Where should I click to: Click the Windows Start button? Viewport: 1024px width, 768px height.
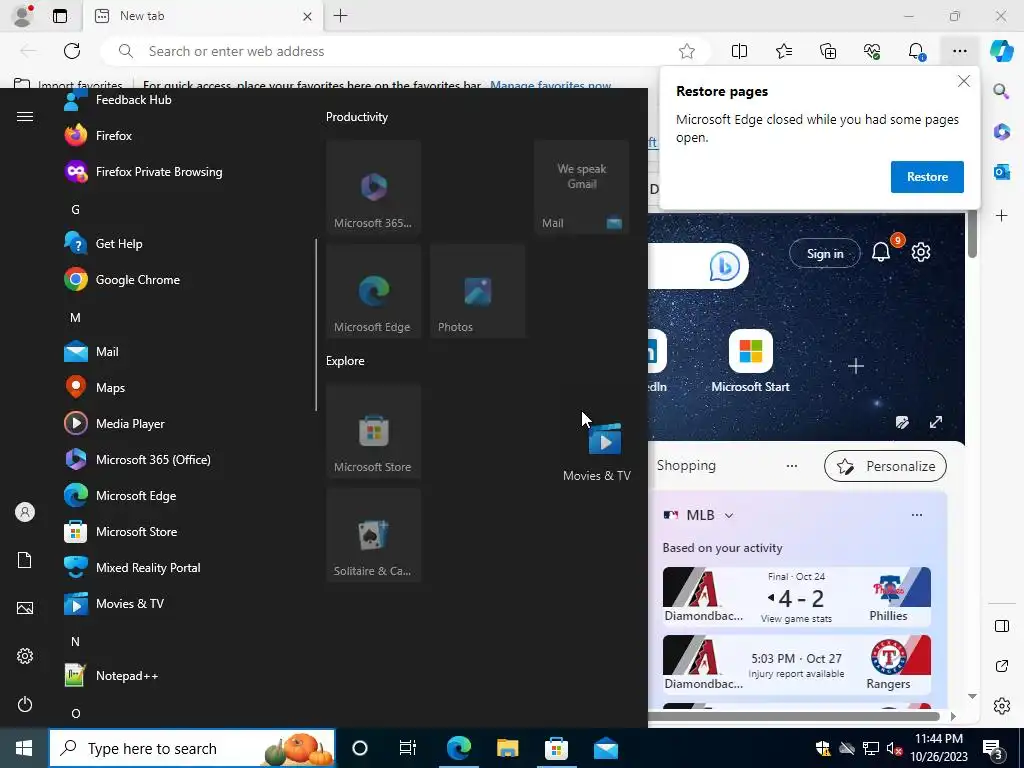[24, 748]
